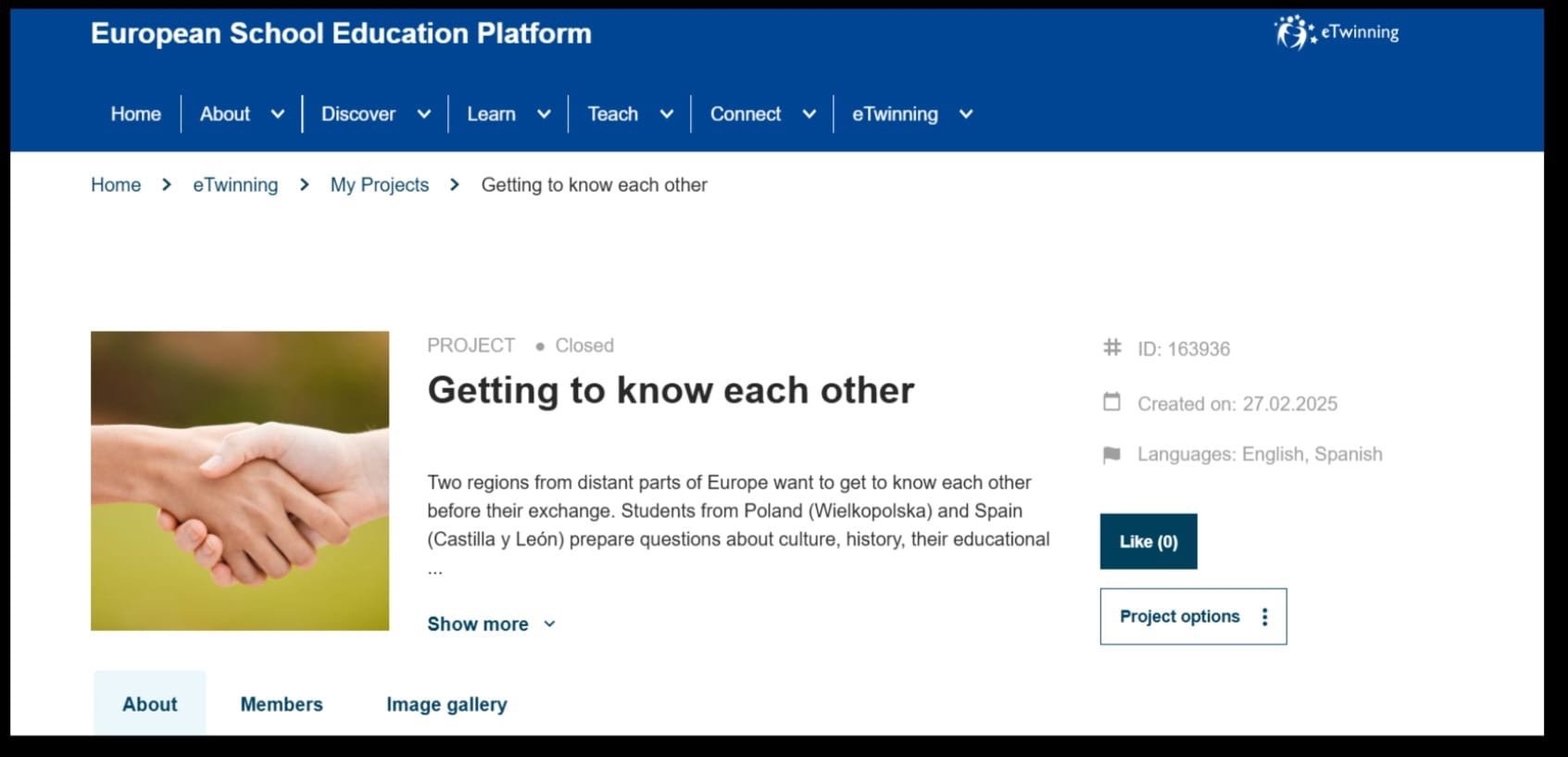1568x757 pixels.
Task: Click the hash icon beside ID 163936
Action: pos(1112,347)
